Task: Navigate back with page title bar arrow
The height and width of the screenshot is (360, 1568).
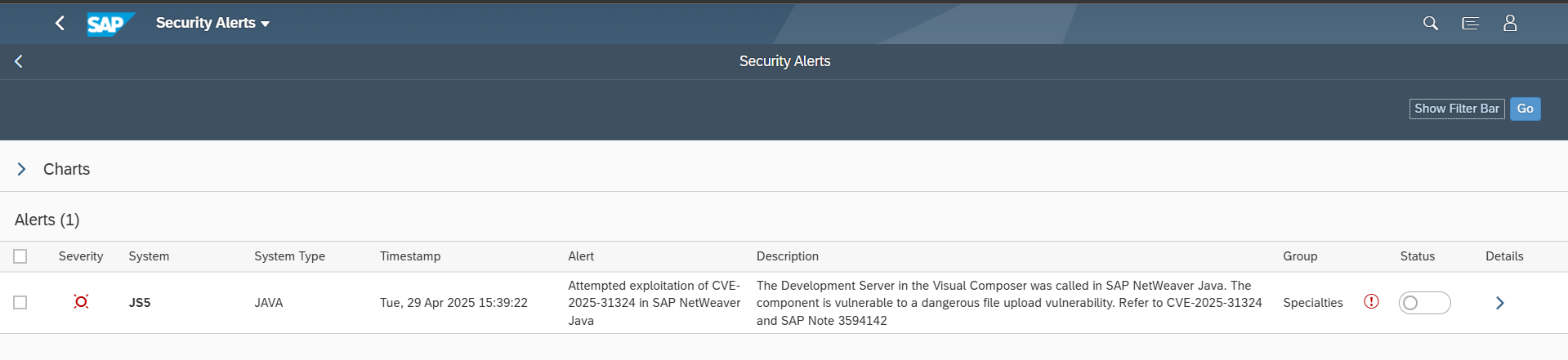Action: (19, 61)
